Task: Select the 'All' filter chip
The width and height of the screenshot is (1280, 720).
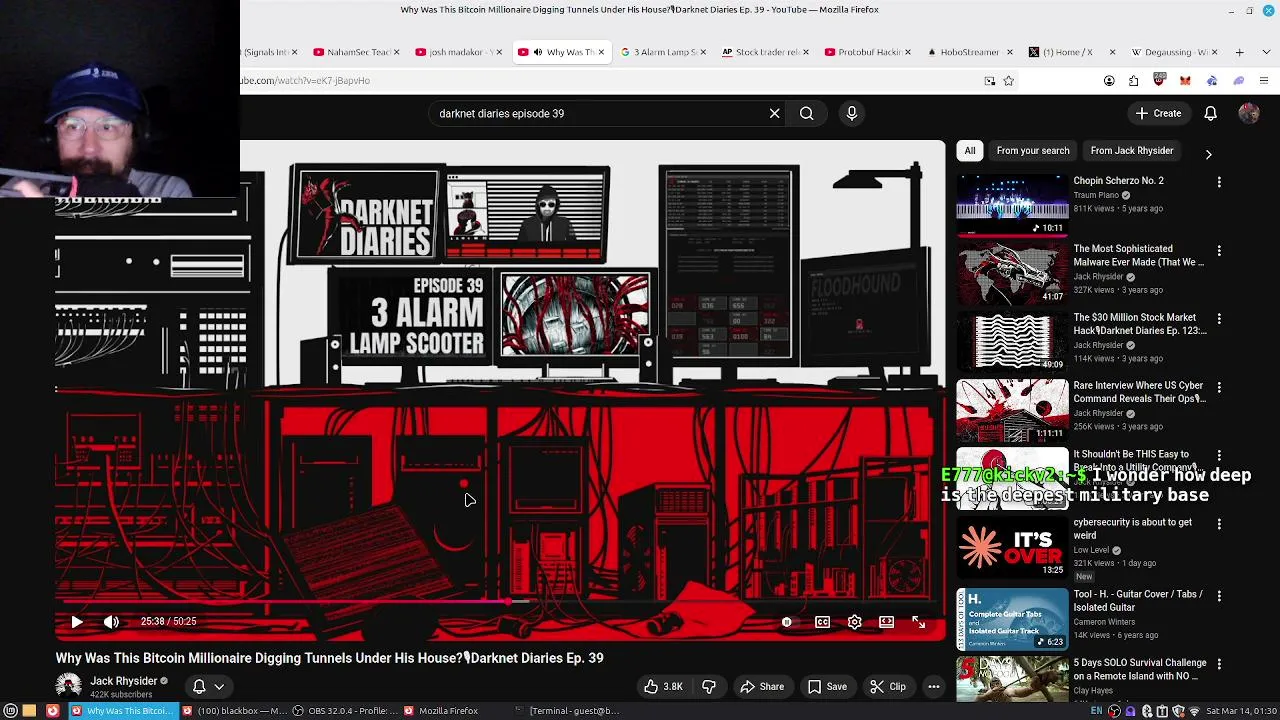Action: pyautogui.click(x=970, y=151)
